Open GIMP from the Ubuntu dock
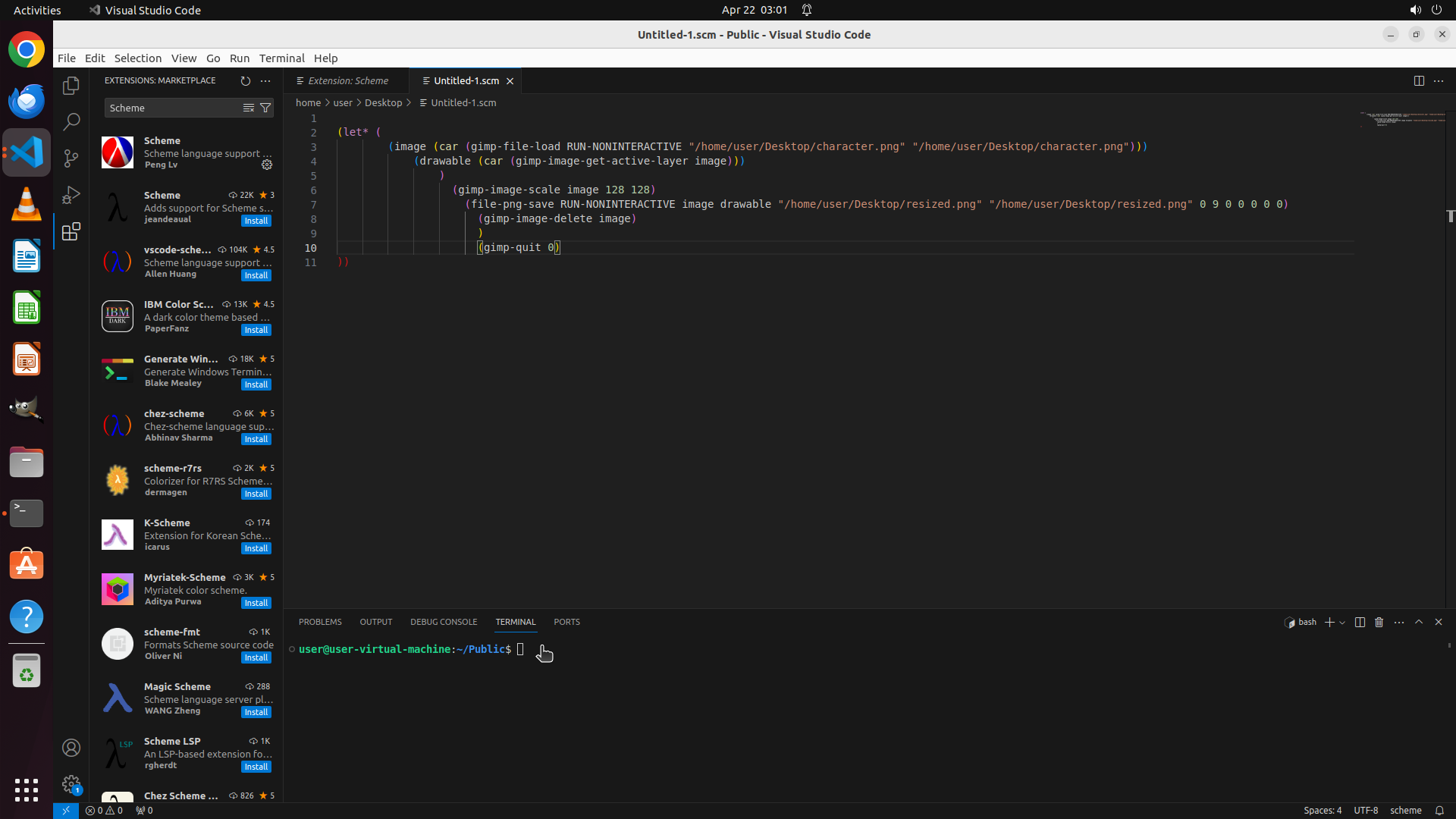Image resolution: width=1456 pixels, height=819 pixels. (27, 409)
